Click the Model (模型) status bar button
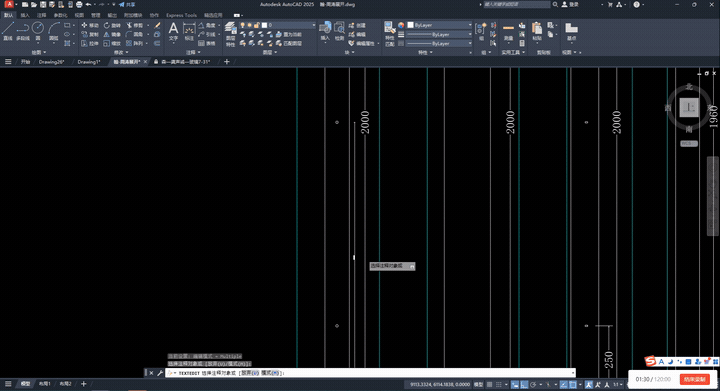The height and width of the screenshot is (391, 720). [478, 385]
